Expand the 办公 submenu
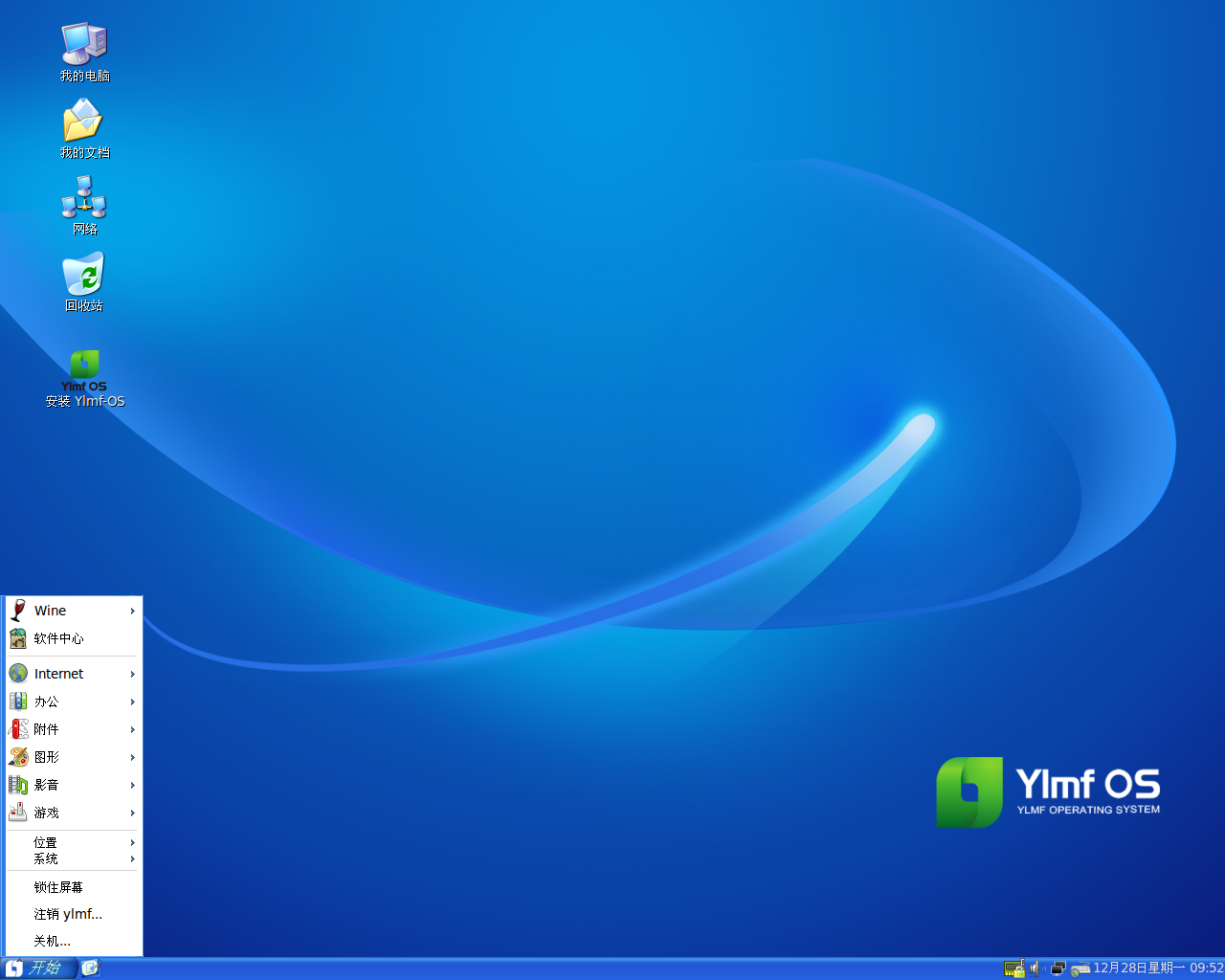The width and height of the screenshot is (1225, 980). [x=74, y=702]
